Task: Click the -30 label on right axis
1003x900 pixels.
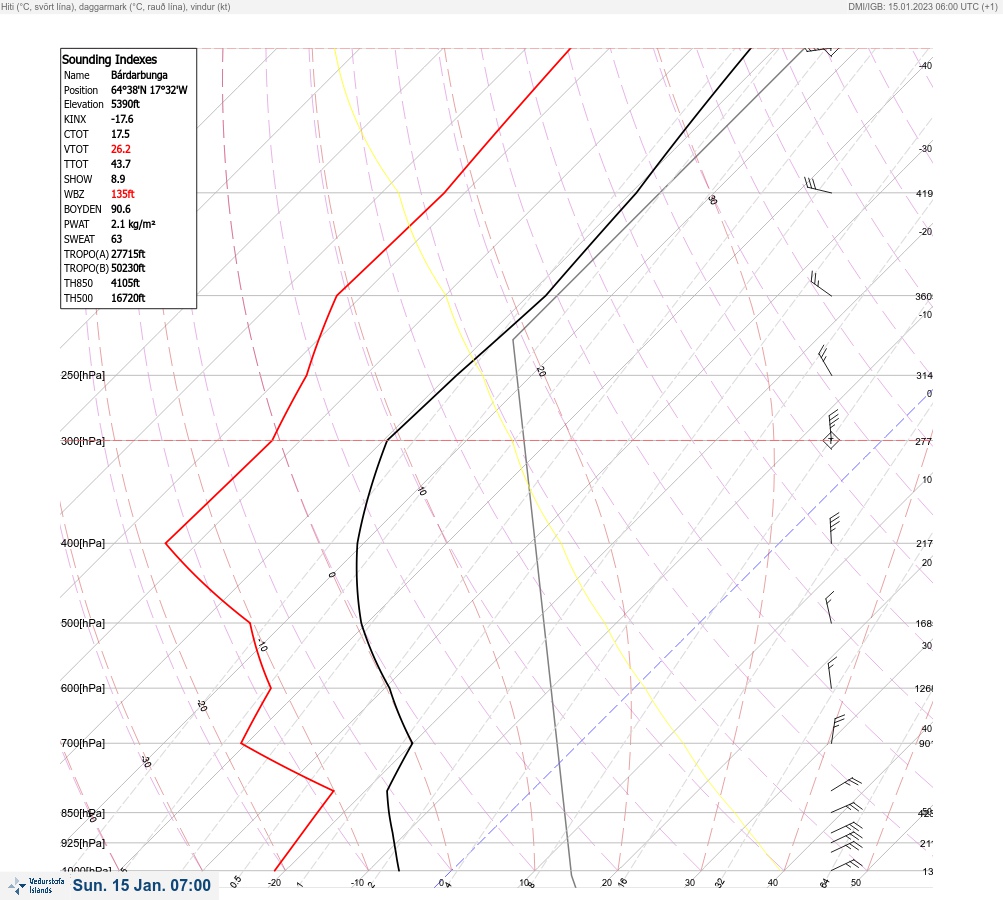Action: (x=926, y=148)
